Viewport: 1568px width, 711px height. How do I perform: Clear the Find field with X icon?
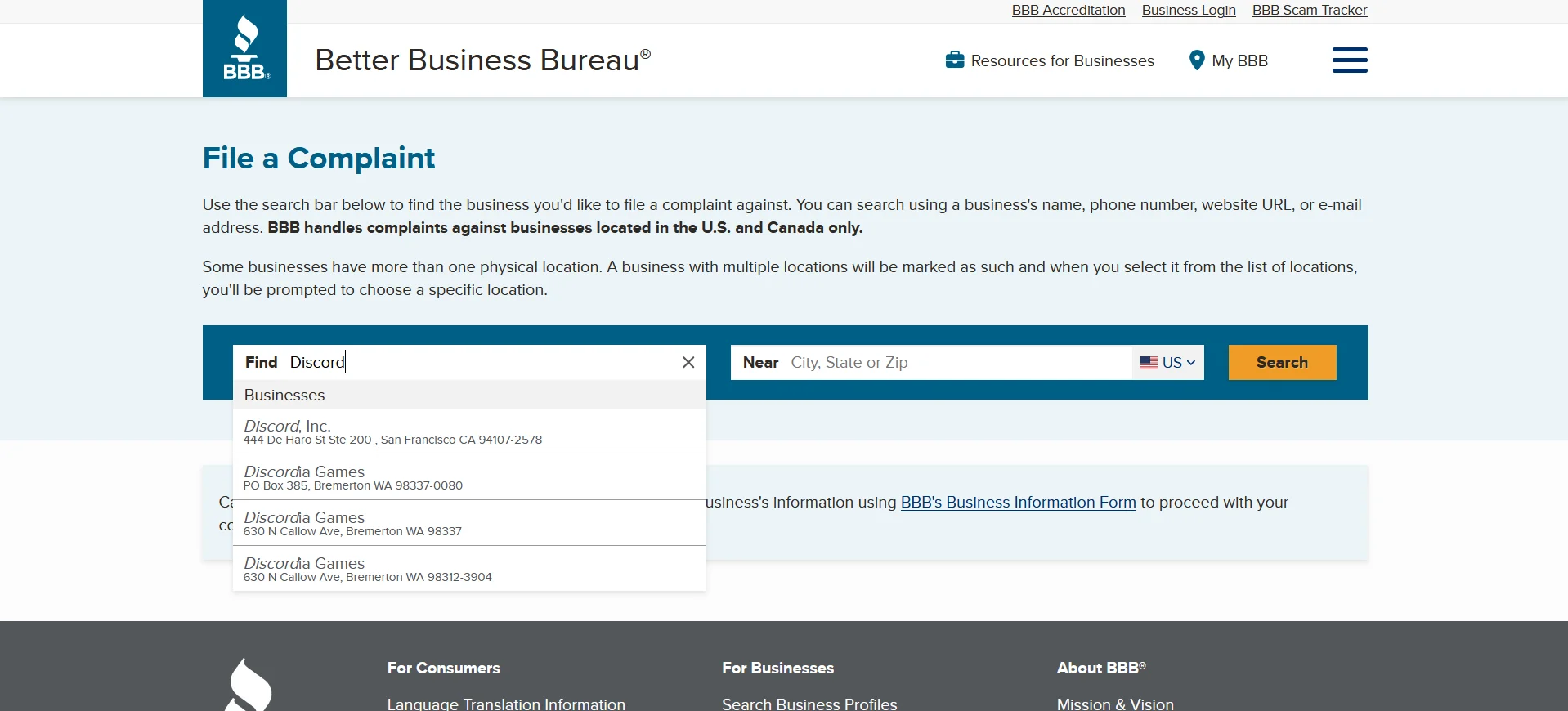click(688, 362)
